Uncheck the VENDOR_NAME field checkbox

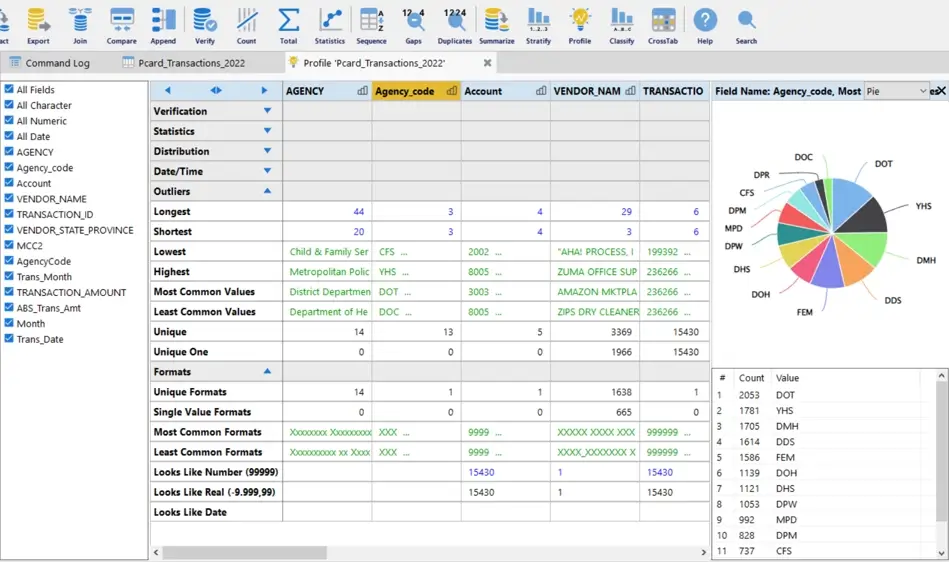9,198
